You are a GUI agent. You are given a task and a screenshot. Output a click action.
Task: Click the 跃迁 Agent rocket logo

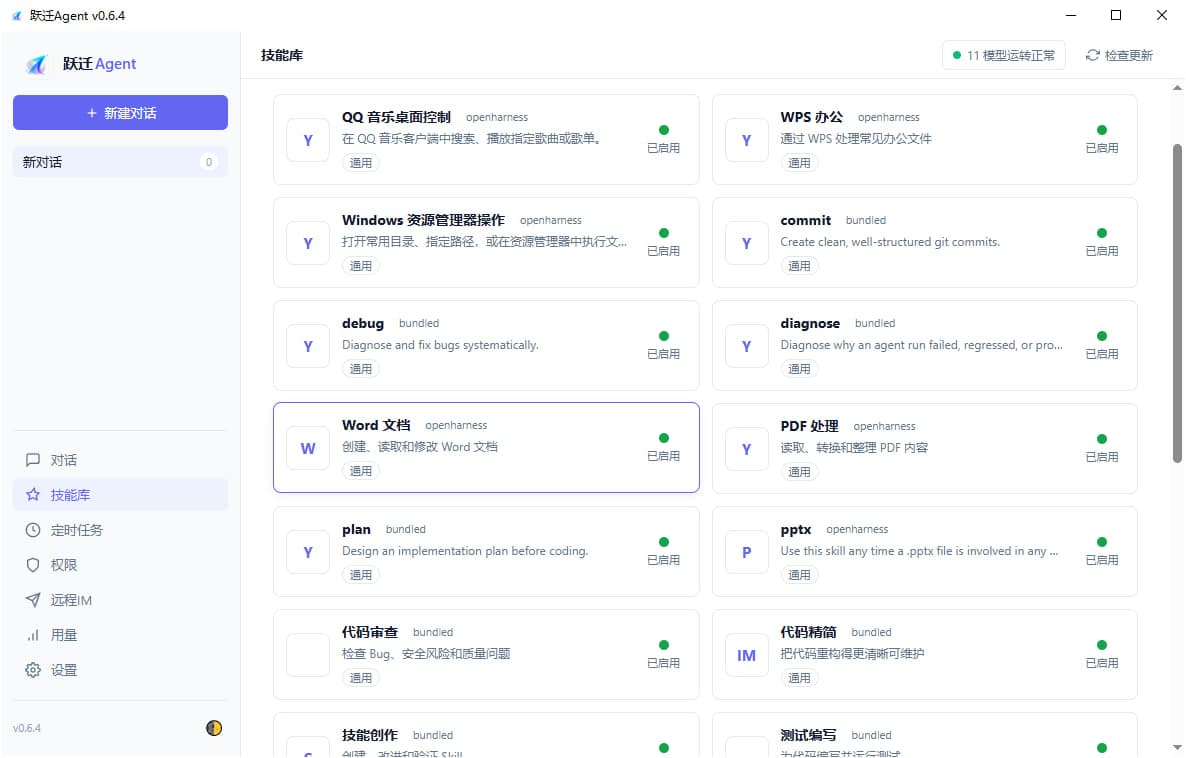click(x=36, y=64)
